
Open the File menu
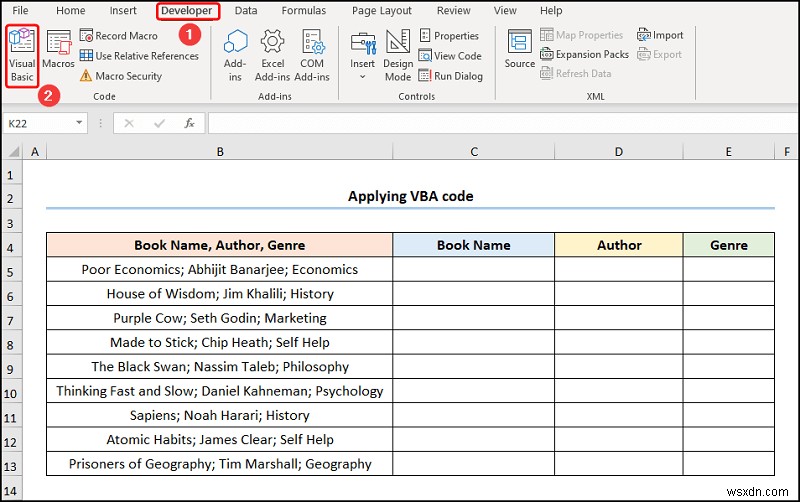20,10
